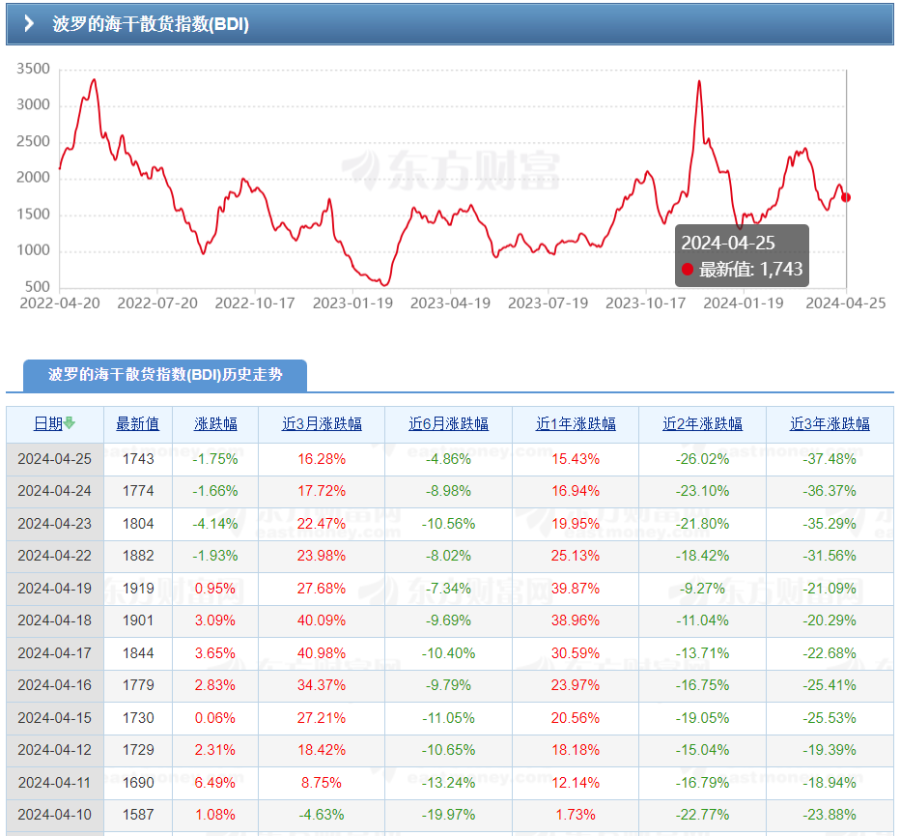Sort by 近6月涨跌幅 column header

(448, 424)
